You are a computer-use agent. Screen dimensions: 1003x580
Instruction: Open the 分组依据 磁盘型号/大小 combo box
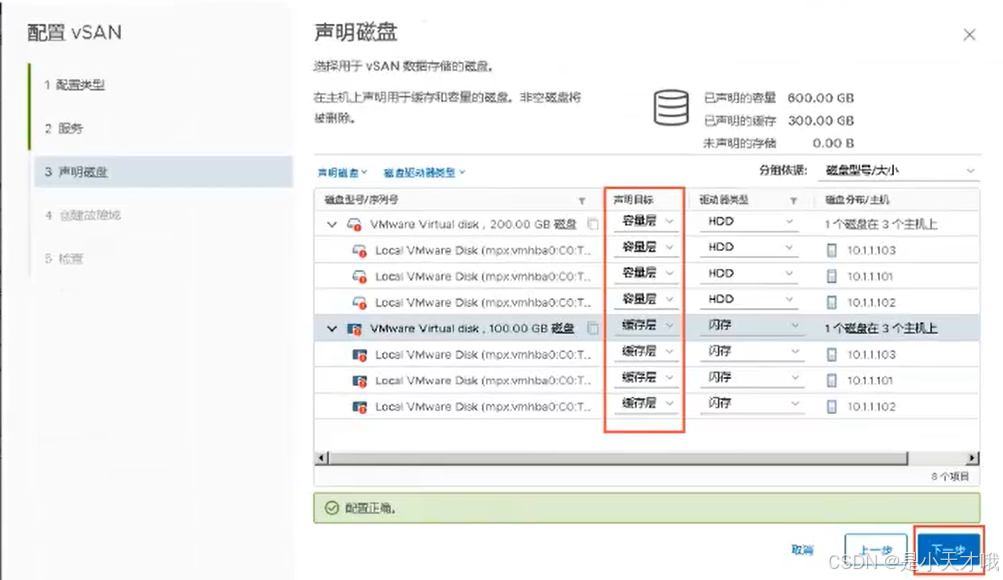(x=899, y=171)
